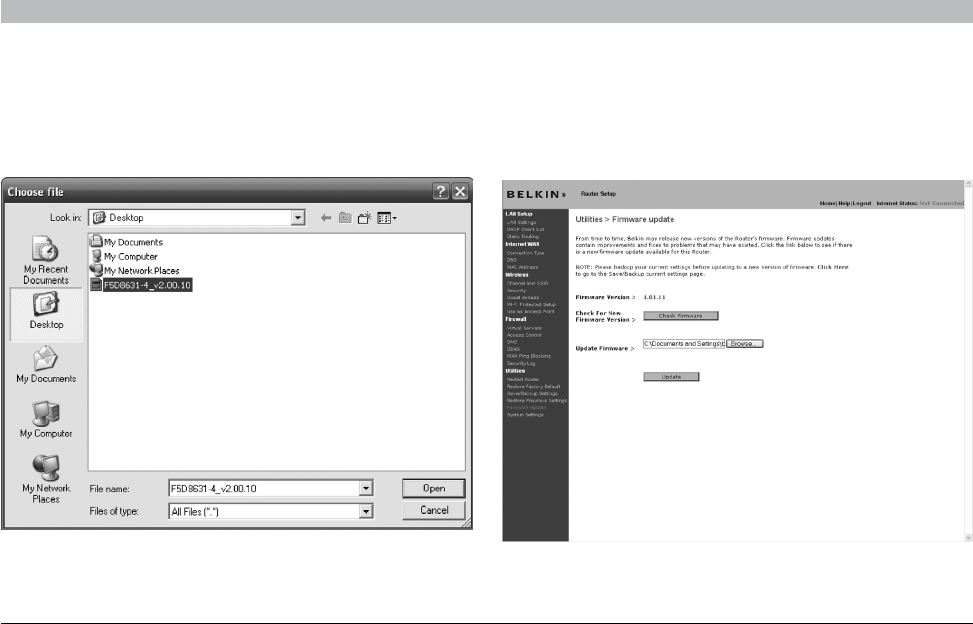Open DMZ in router sidebar
Screen dimensions: 973x624
512,342
